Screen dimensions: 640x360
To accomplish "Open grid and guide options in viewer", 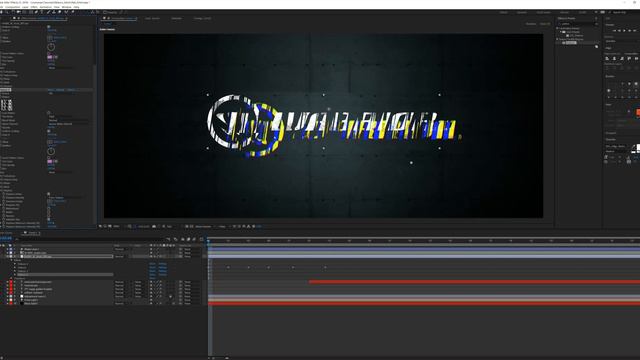I will click(130, 226).
